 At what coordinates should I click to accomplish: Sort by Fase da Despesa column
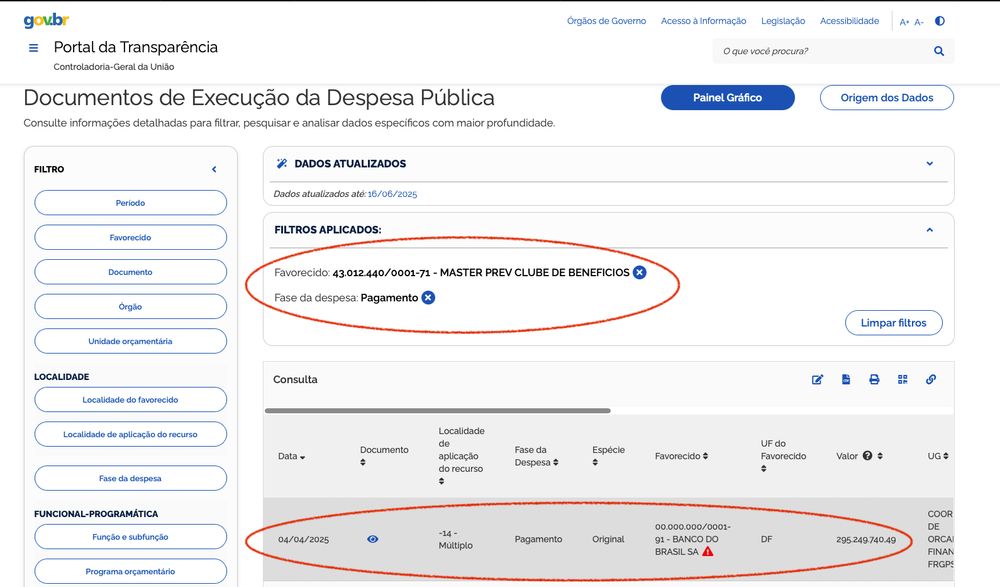coord(555,463)
